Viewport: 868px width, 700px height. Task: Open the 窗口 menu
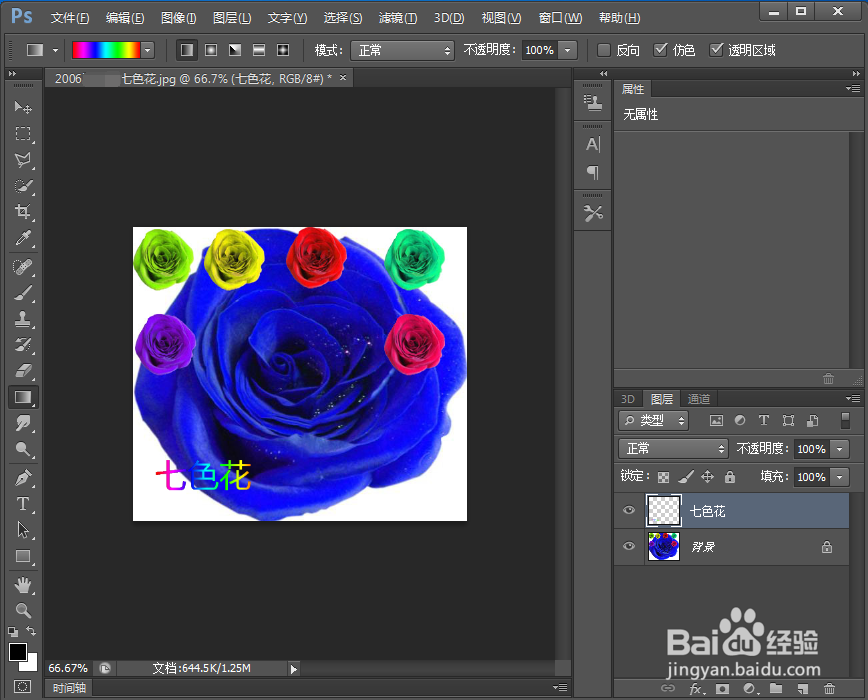pyautogui.click(x=560, y=18)
